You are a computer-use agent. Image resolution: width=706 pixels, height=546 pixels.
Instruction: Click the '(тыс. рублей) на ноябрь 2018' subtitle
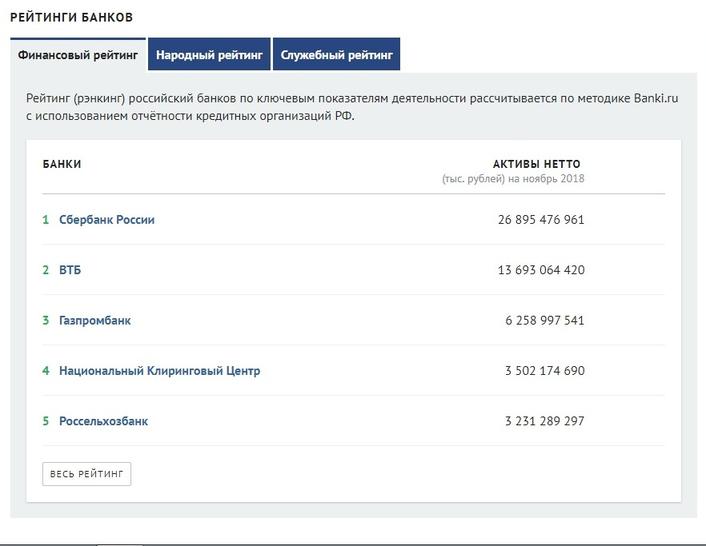click(513, 179)
